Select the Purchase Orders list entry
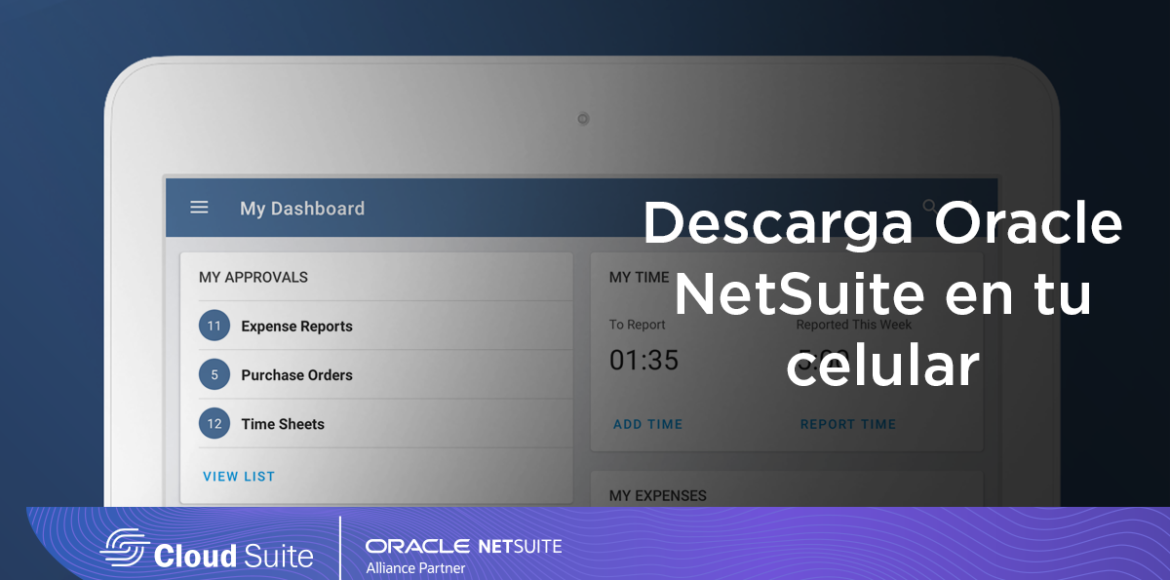Screen dimensions: 1170x580 [x=296, y=374]
